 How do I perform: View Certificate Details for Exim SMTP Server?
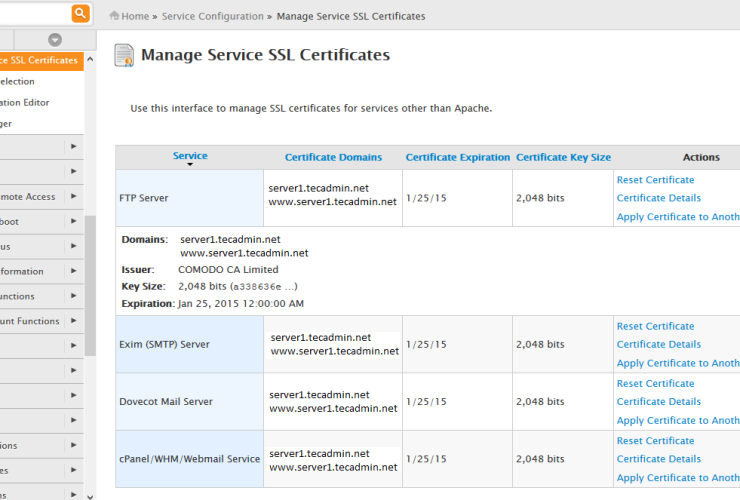(658, 344)
